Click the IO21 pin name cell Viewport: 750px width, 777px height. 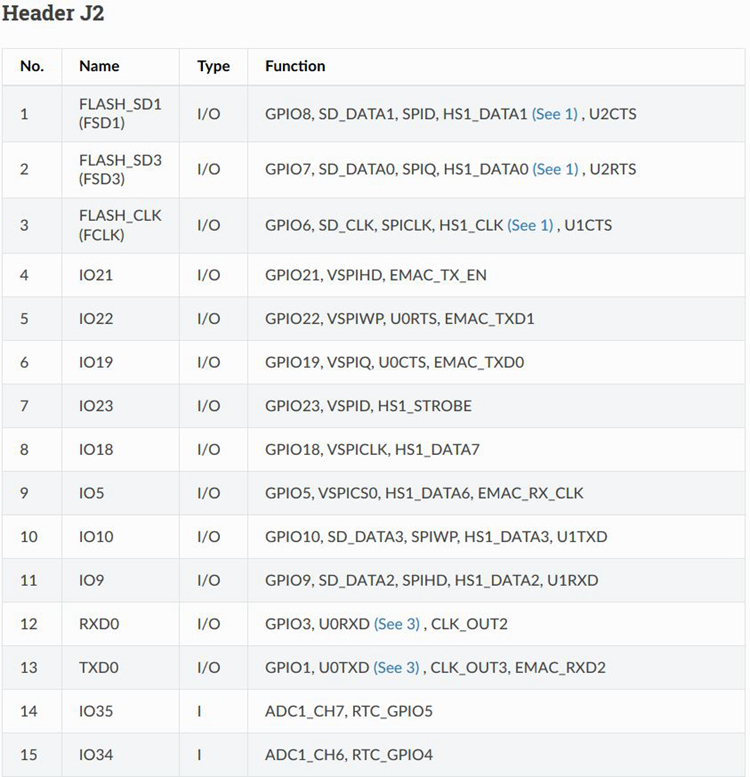[x=96, y=275]
